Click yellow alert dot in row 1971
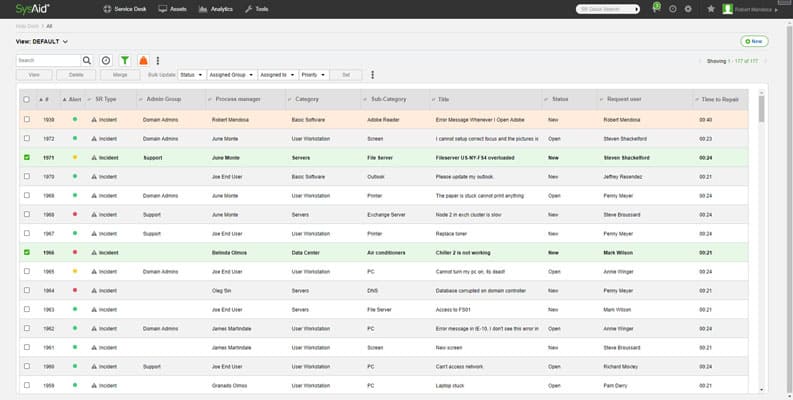Image resolution: width=793 pixels, height=400 pixels. click(75, 157)
